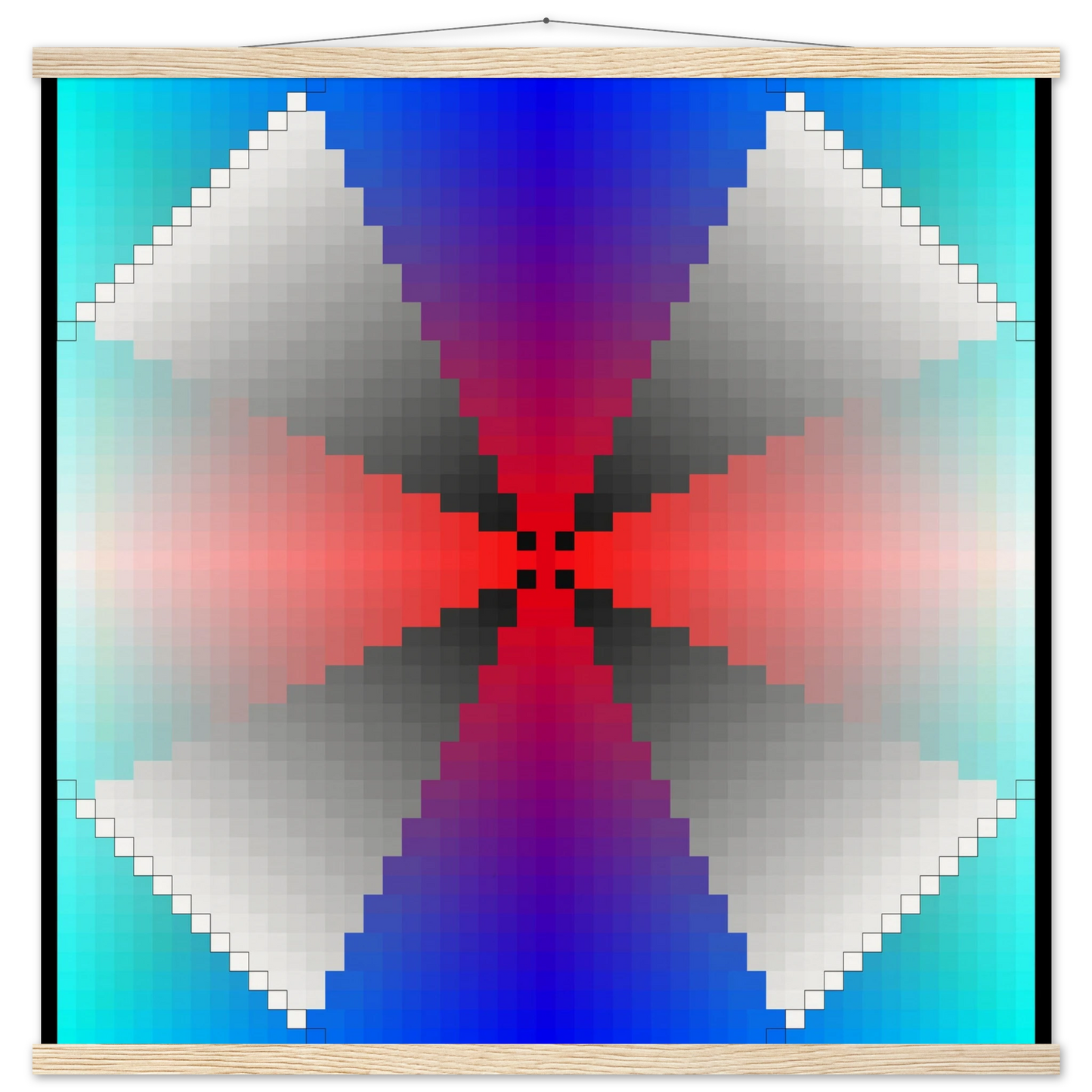
Task: Click the upper-left black center square
Action: [526, 541]
